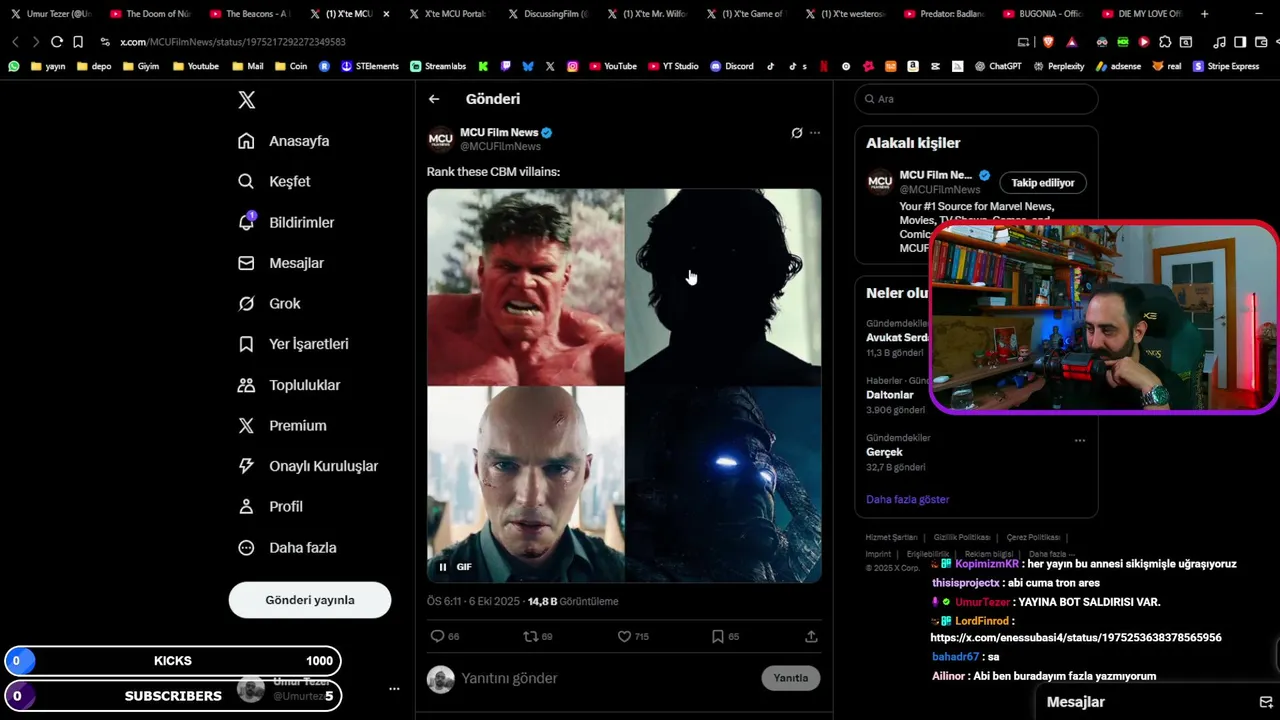Pause the GIF playback
Viewport: 1280px width, 720px height.
tap(443, 567)
